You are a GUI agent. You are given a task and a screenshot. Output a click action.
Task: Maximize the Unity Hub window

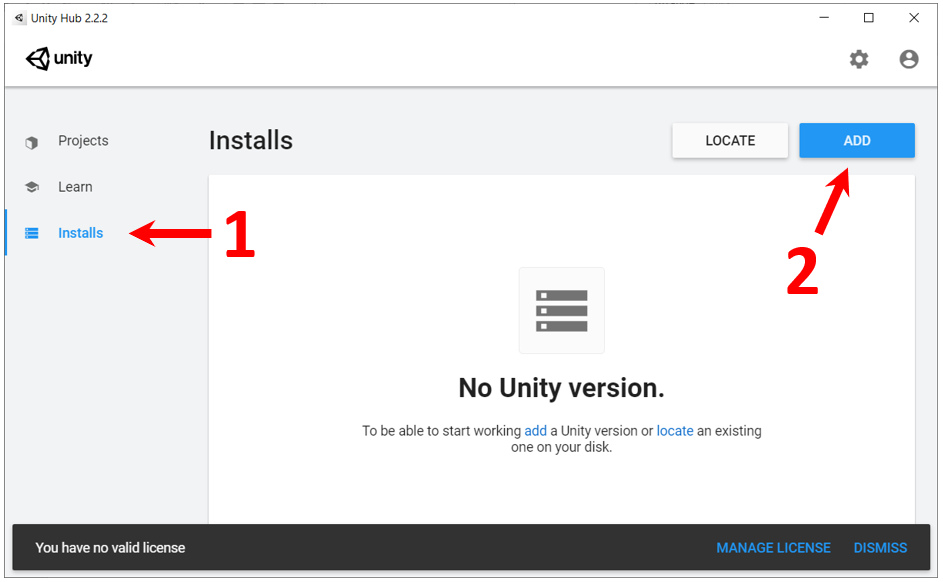click(x=868, y=17)
